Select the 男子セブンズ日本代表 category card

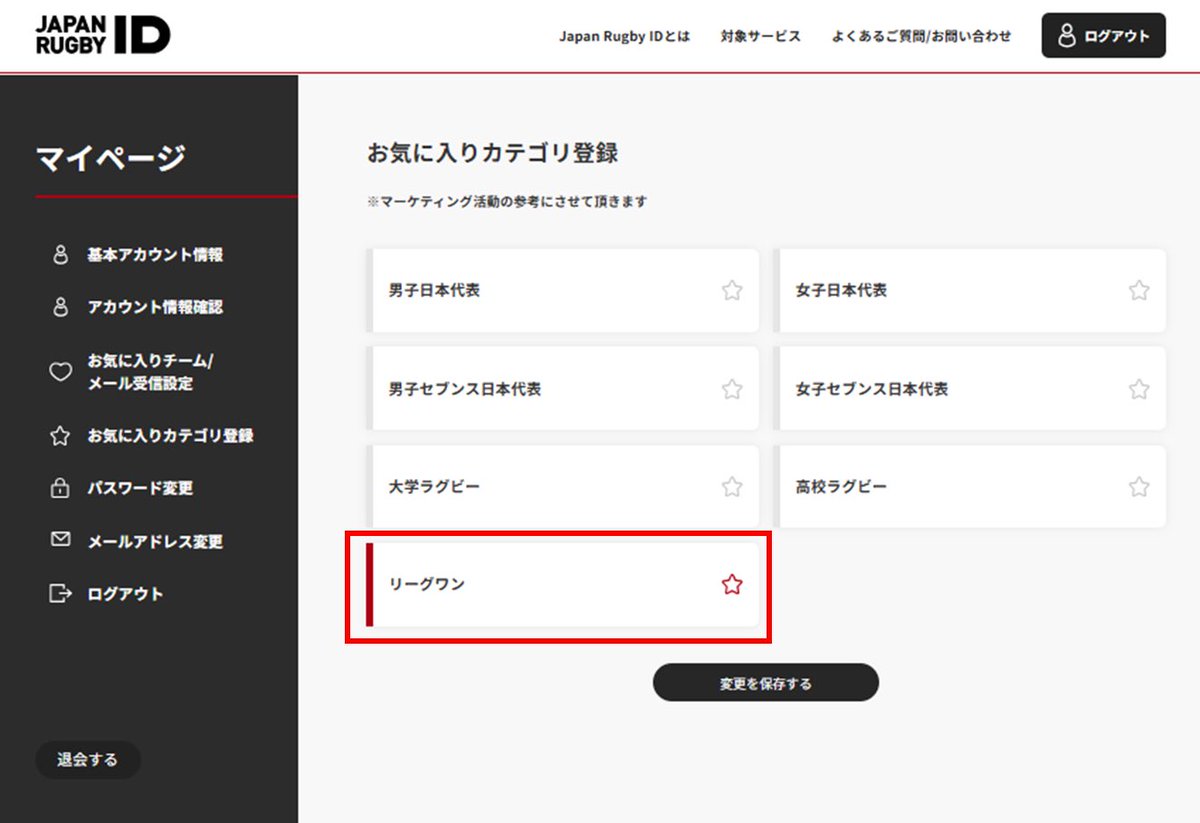563,389
